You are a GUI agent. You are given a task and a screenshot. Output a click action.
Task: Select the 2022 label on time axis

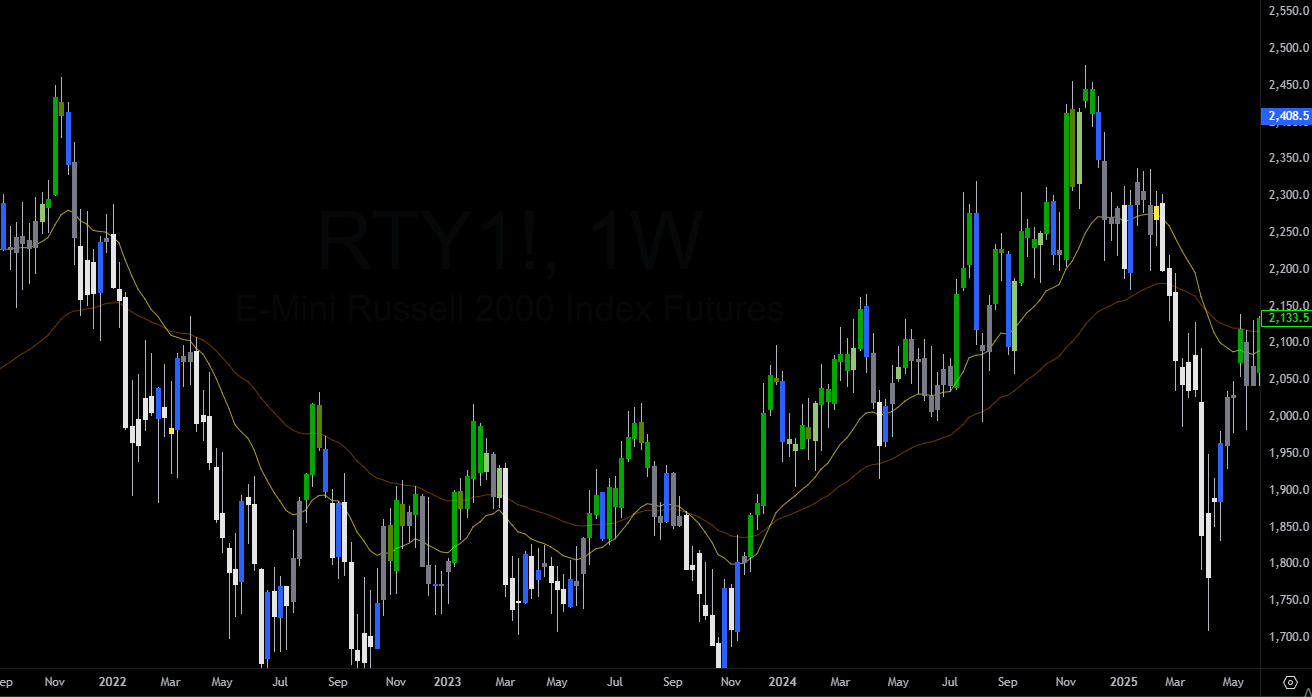point(112,682)
